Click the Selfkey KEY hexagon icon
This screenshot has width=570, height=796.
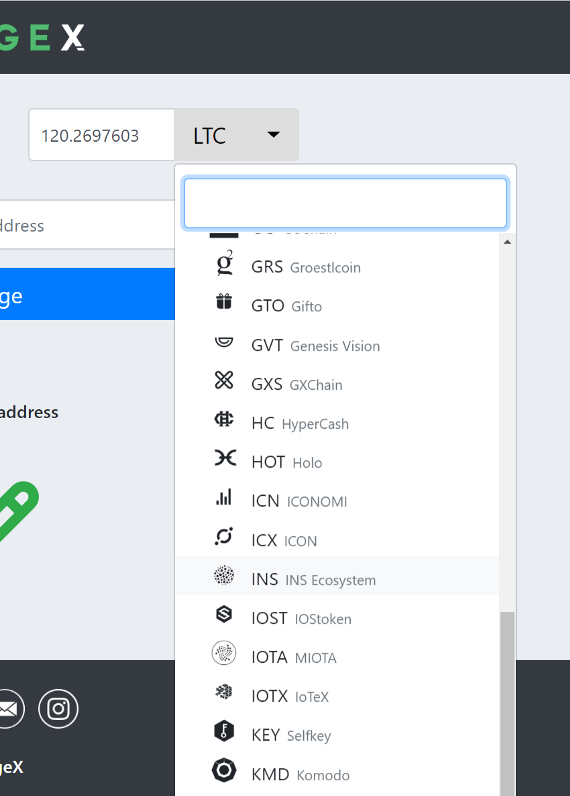[x=224, y=731]
